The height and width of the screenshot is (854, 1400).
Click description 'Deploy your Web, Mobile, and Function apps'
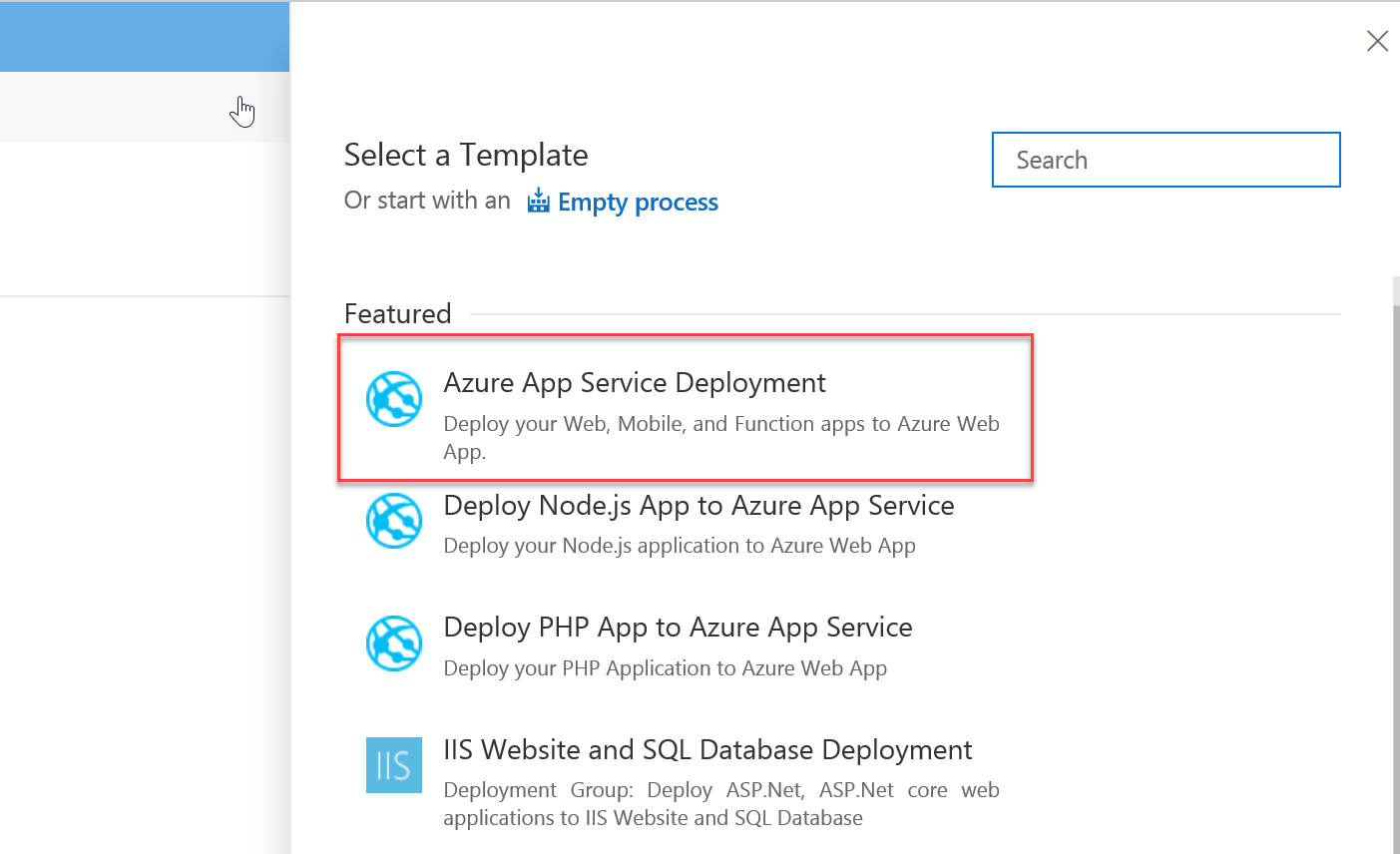tap(721, 437)
